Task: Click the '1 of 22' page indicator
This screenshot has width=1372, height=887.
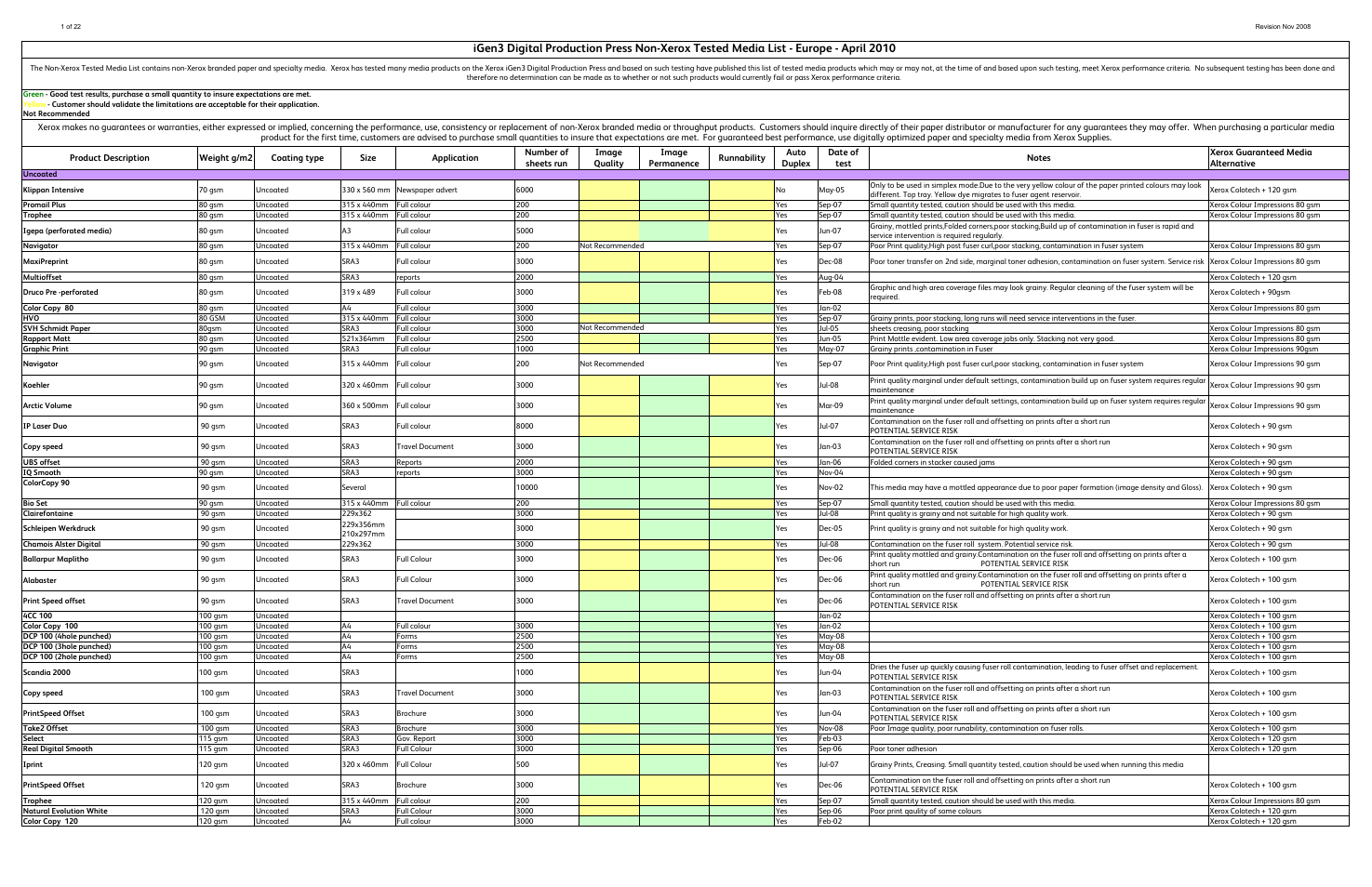Action: (71, 26)
